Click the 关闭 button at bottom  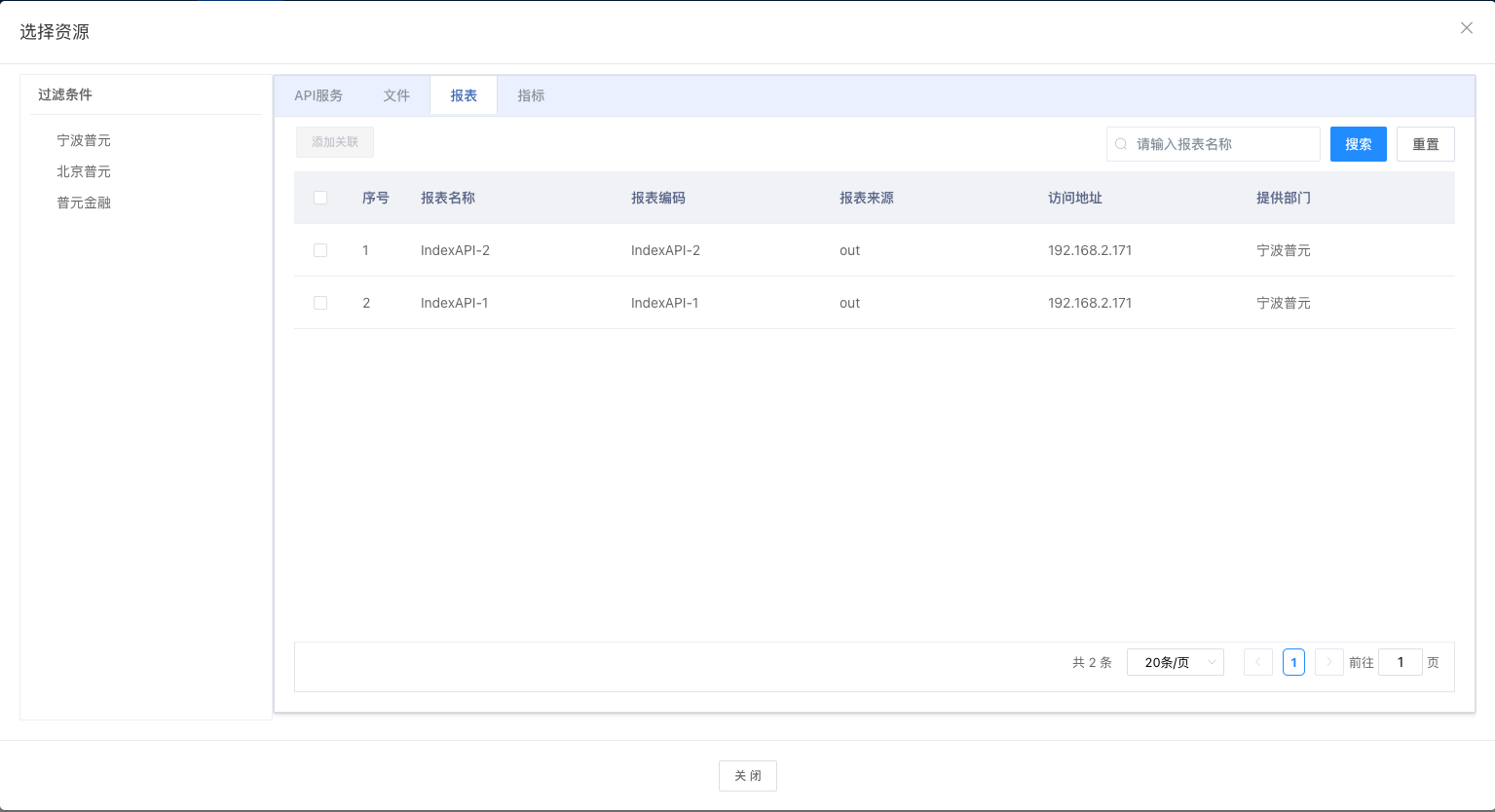pos(747,776)
